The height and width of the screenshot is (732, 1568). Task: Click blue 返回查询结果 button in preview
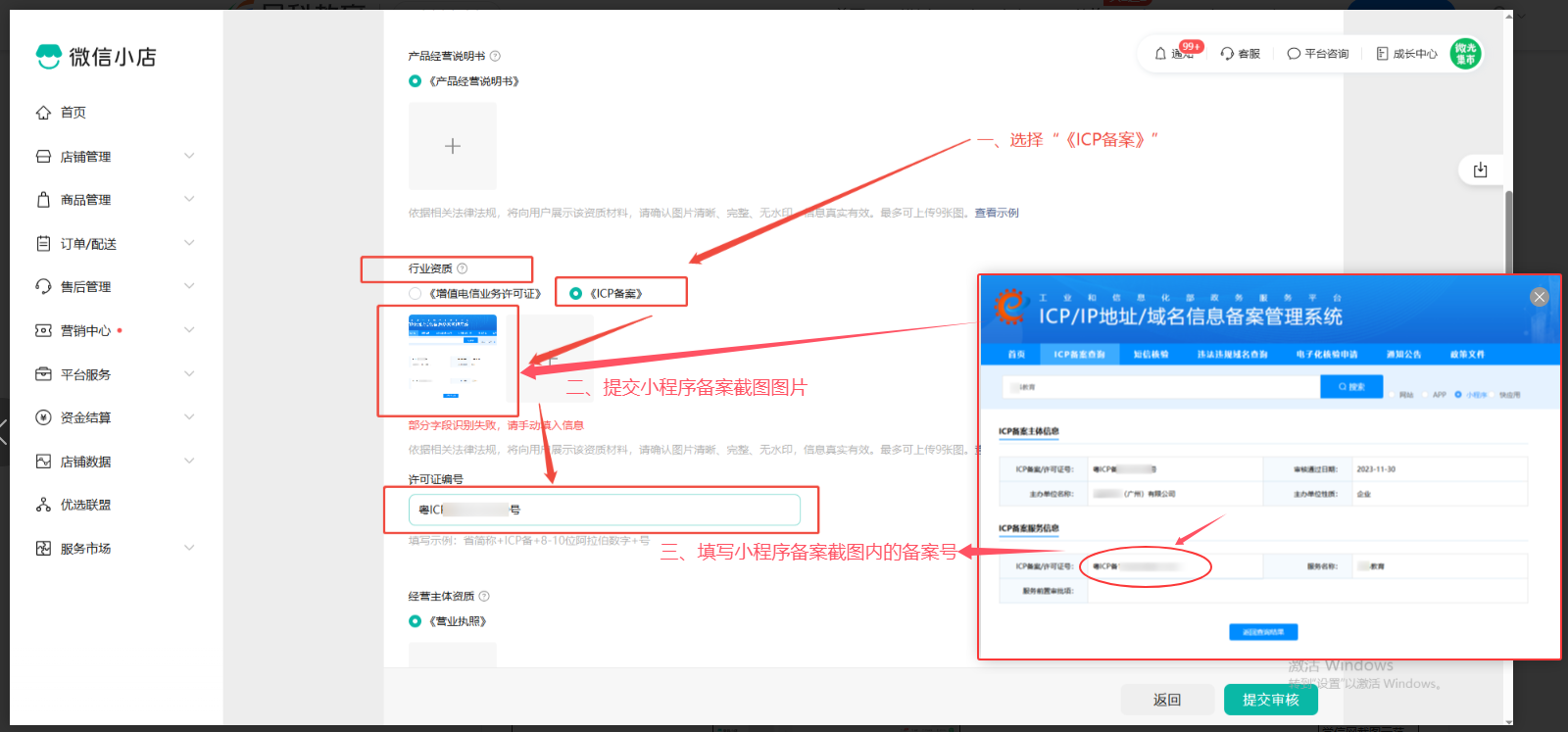1263,632
